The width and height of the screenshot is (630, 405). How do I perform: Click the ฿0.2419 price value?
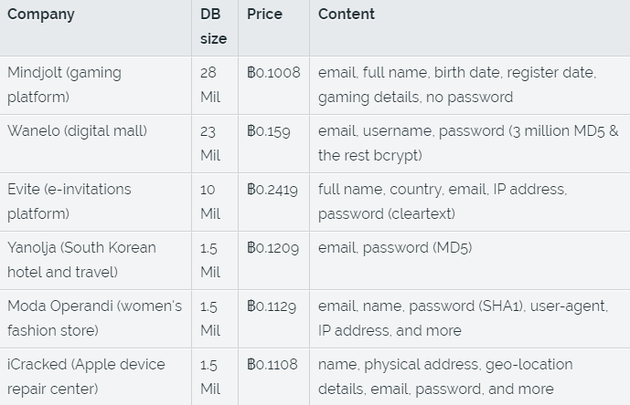(272, 189)
